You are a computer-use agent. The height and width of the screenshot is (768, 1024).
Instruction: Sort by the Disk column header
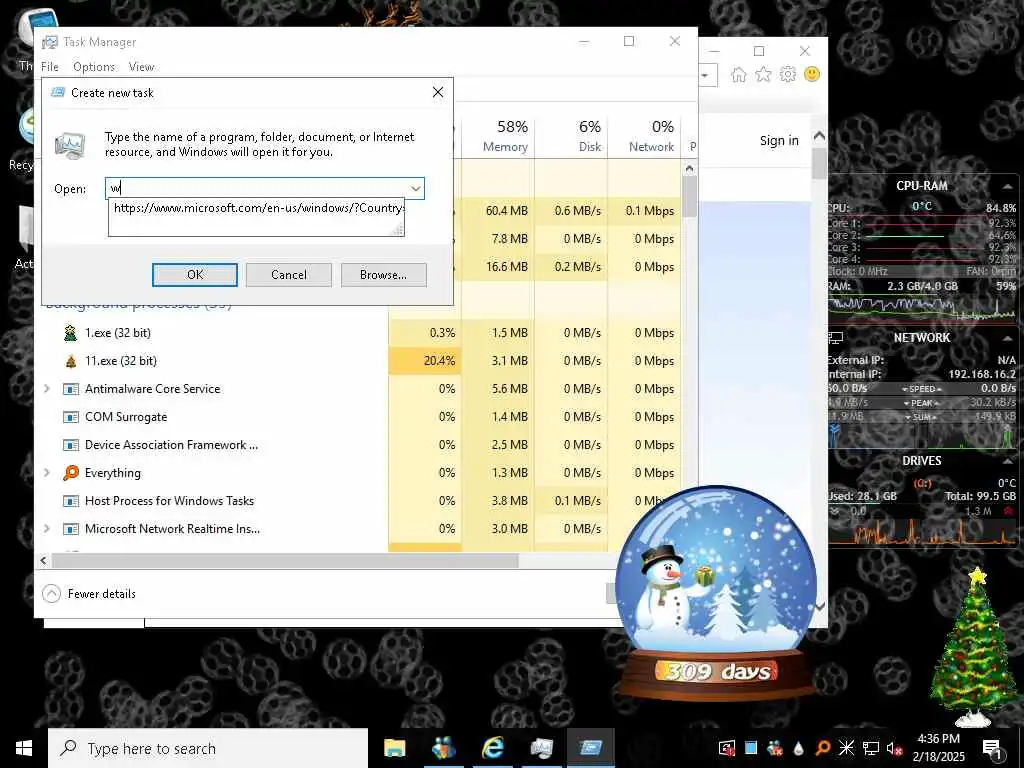[x=571, y=136]
